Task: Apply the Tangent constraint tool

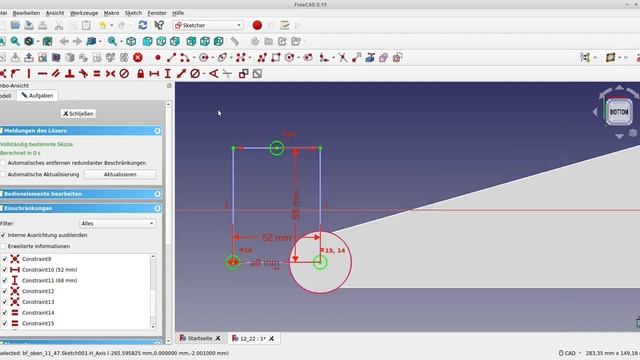Action: 83,73
